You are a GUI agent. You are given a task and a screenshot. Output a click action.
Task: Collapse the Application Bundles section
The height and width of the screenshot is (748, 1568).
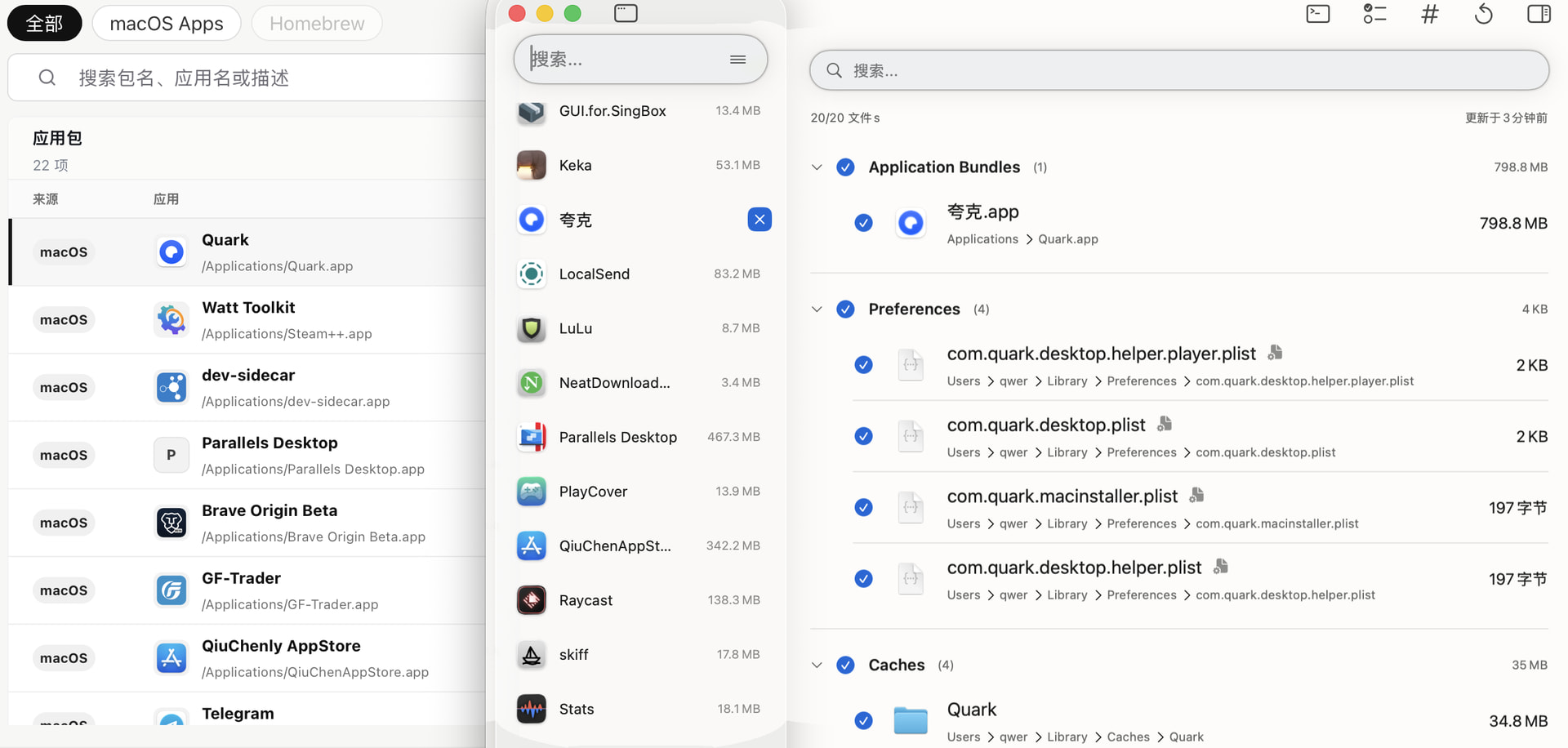click(x=817, y=167)
